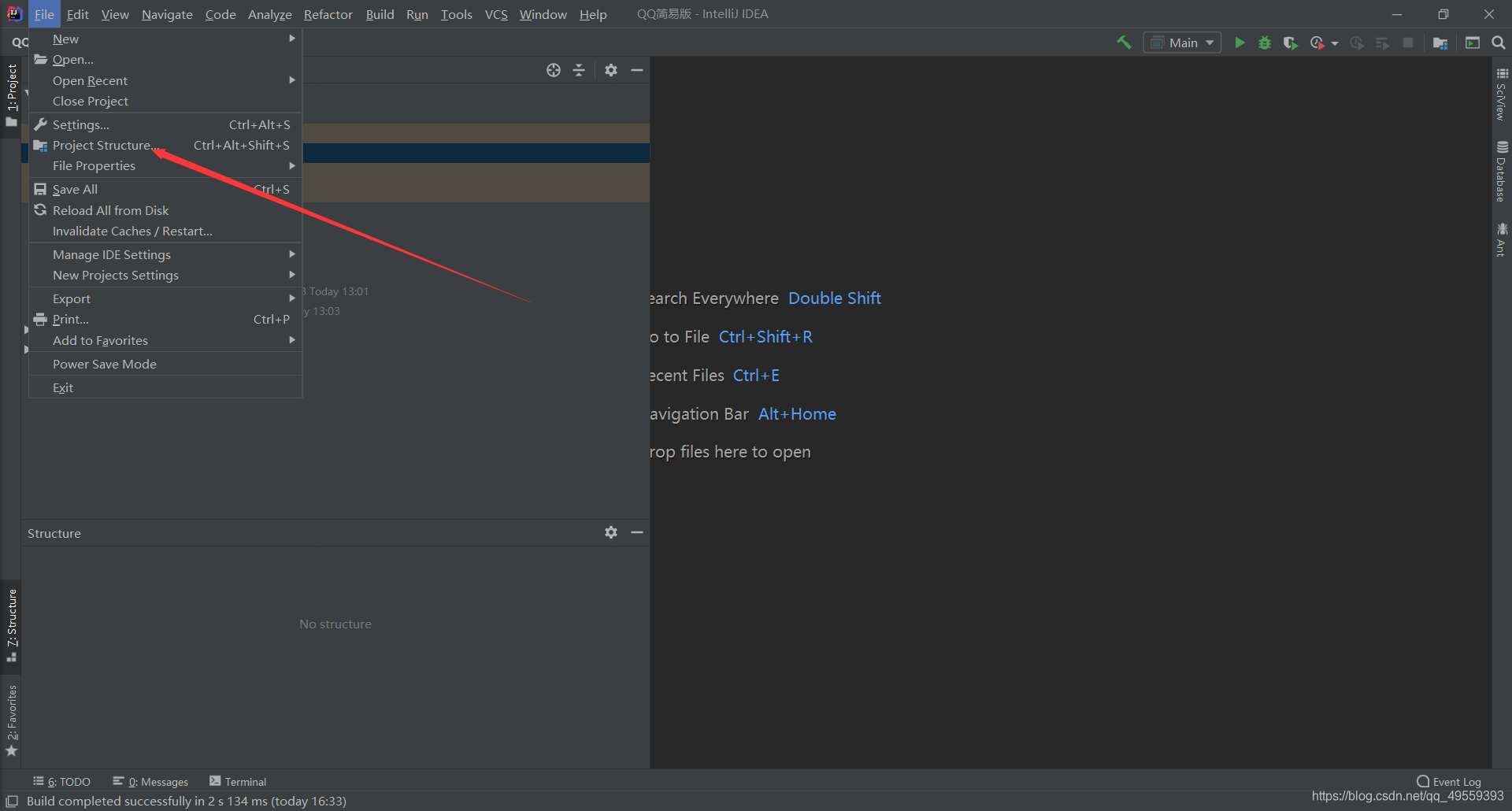Collapse all in the Project panel

coord(579,70)
